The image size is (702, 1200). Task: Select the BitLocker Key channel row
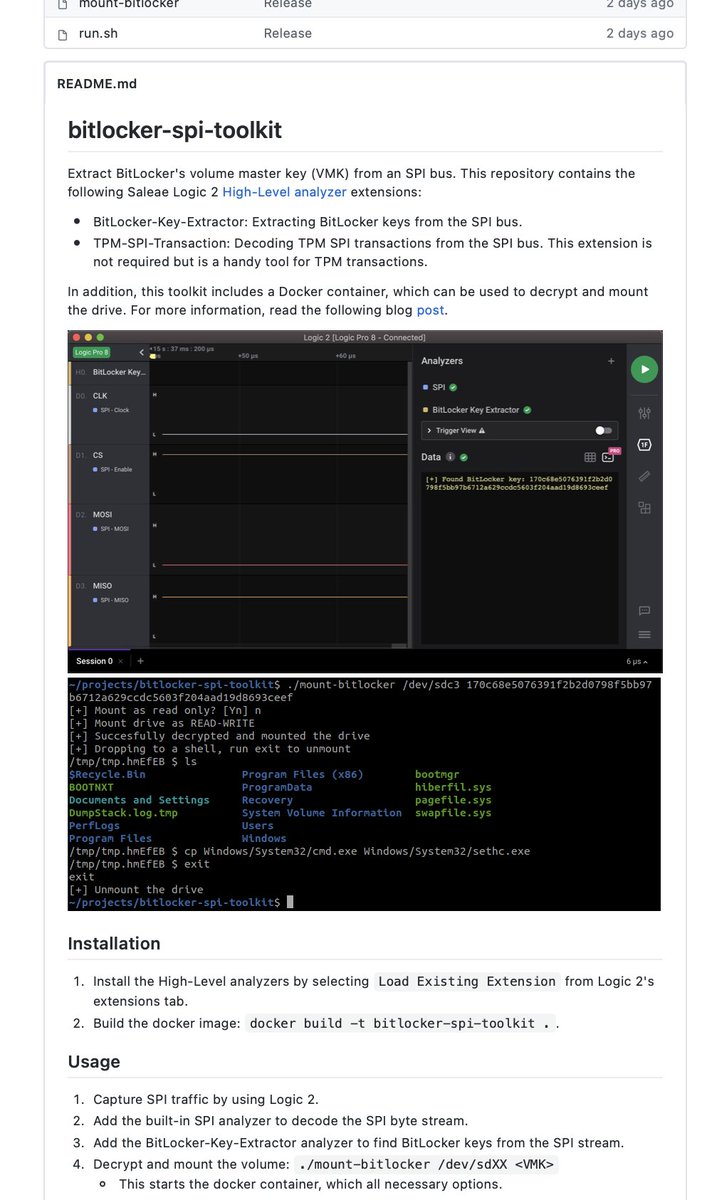109,372
